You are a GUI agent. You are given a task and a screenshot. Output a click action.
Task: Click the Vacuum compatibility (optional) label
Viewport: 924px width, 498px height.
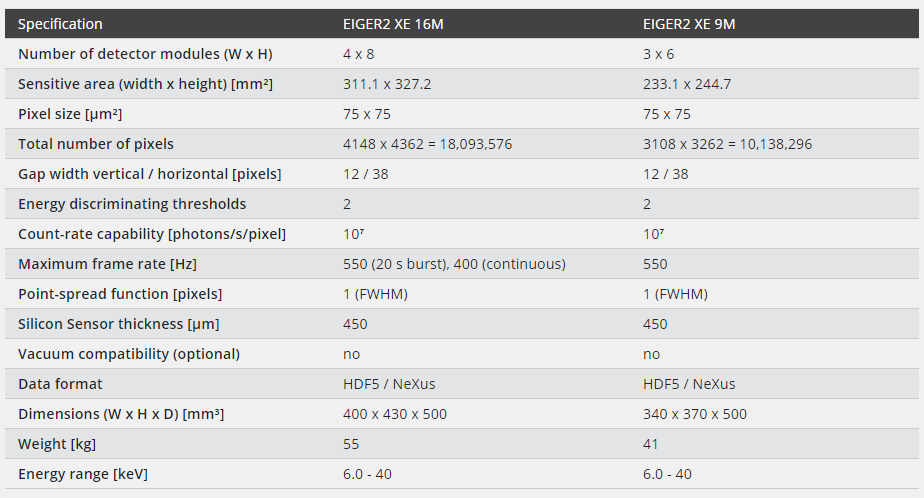point(129,354)
